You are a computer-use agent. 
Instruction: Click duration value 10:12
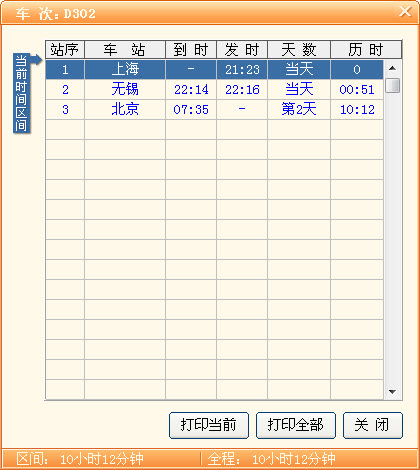(x=357, y=110)
